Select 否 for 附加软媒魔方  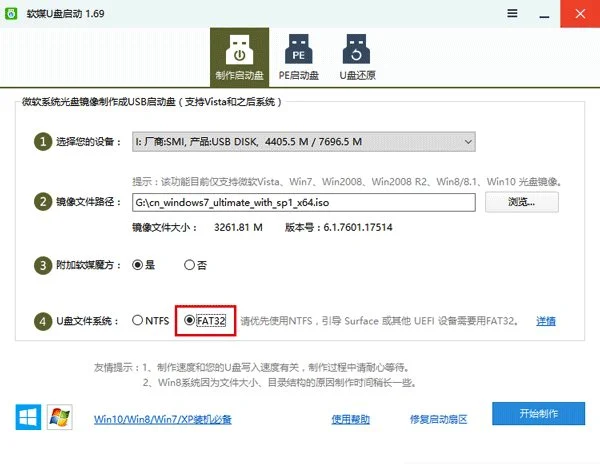pos(196,265)
